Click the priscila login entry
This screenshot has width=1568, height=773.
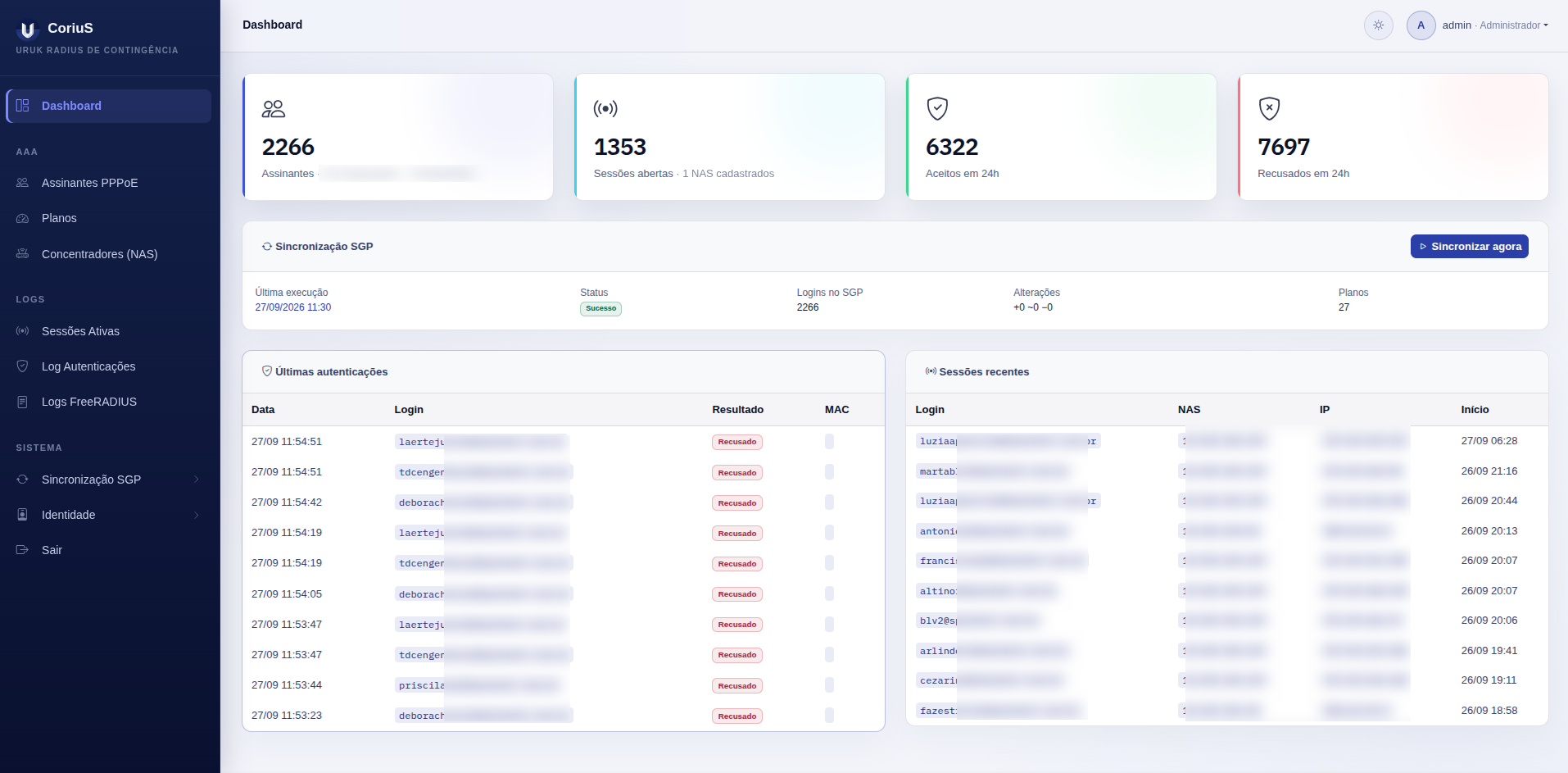(478, 685)
